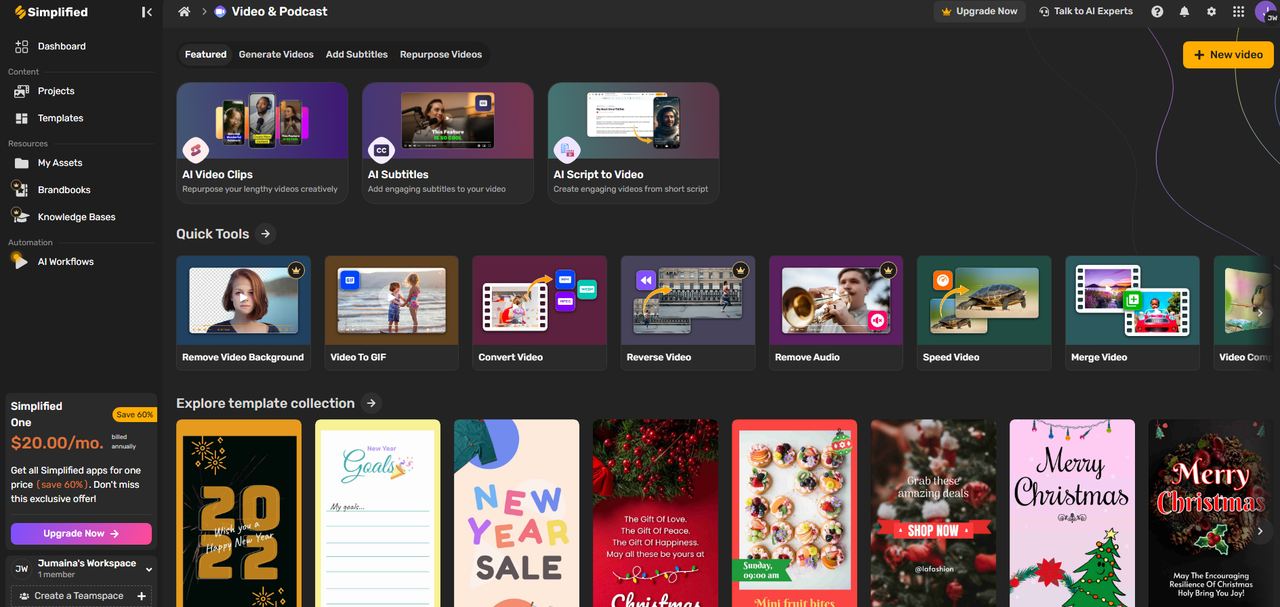1280x607 pixels.
Task: Click the crown badge on Remove Audio
Action: pos(887,270)
